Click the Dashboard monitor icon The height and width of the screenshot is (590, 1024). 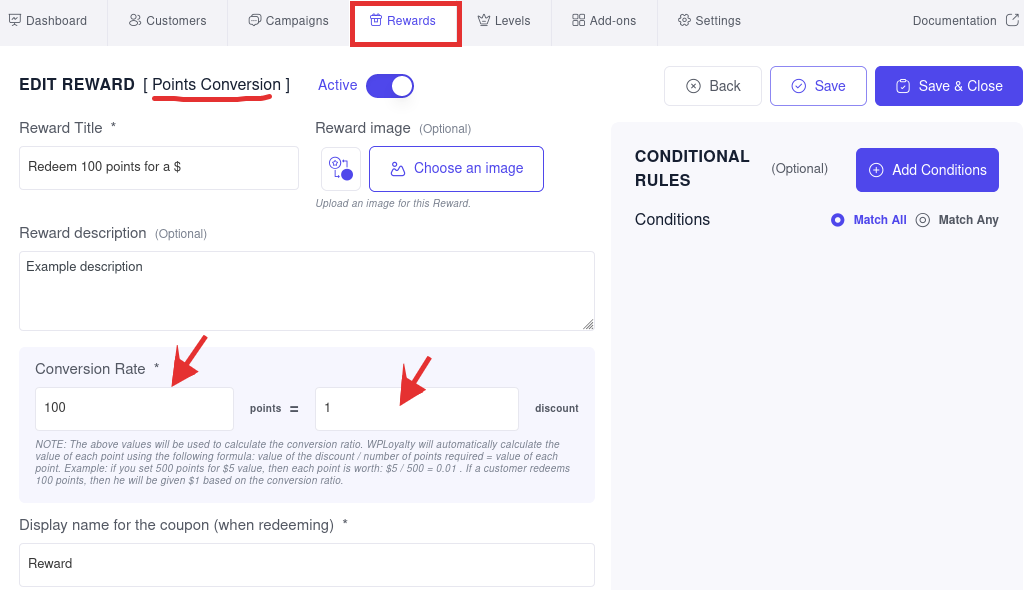[15, 20]
